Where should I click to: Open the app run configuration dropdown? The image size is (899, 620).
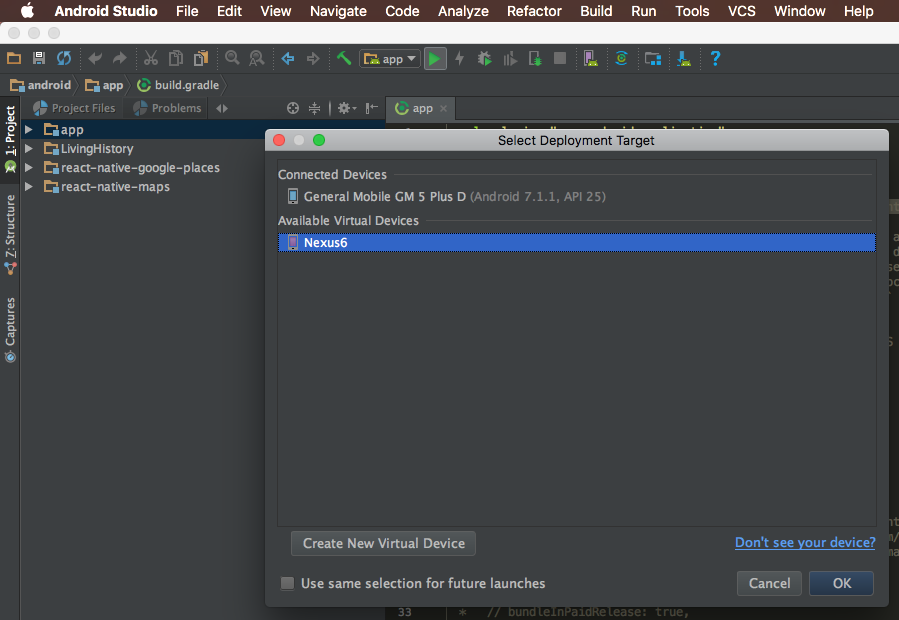tap(390, 59)
